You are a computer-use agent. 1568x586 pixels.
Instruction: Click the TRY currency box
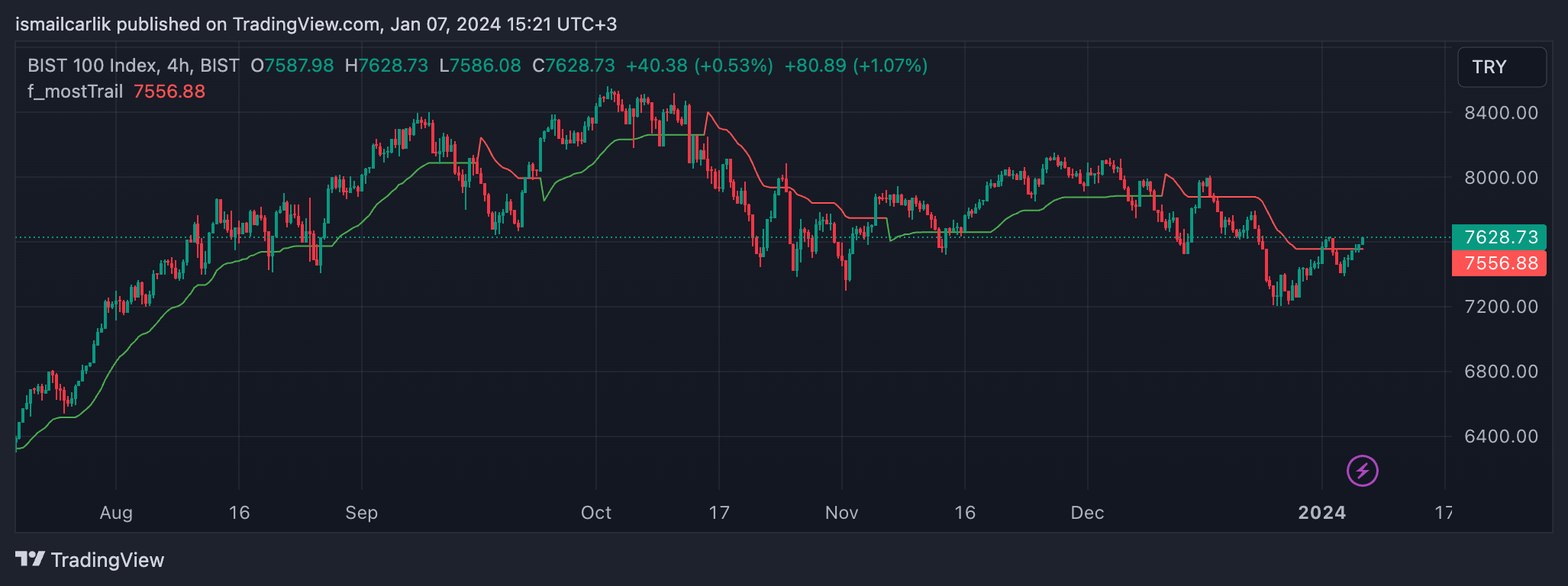tap(1502, 67)
